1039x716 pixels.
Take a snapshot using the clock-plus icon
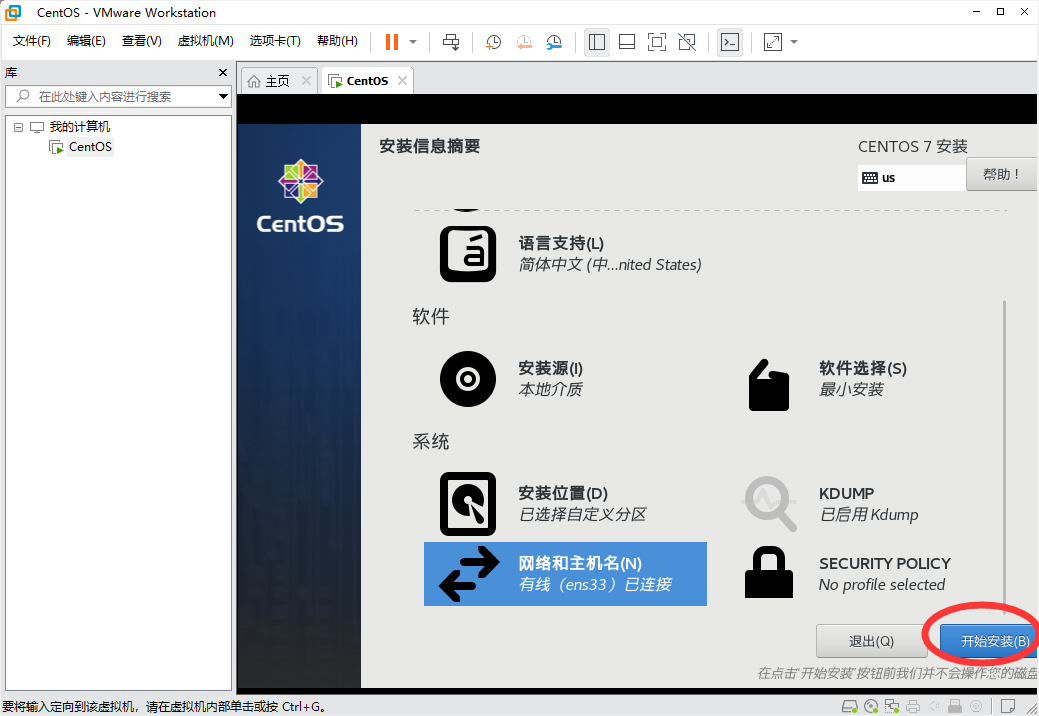point(493,42)
